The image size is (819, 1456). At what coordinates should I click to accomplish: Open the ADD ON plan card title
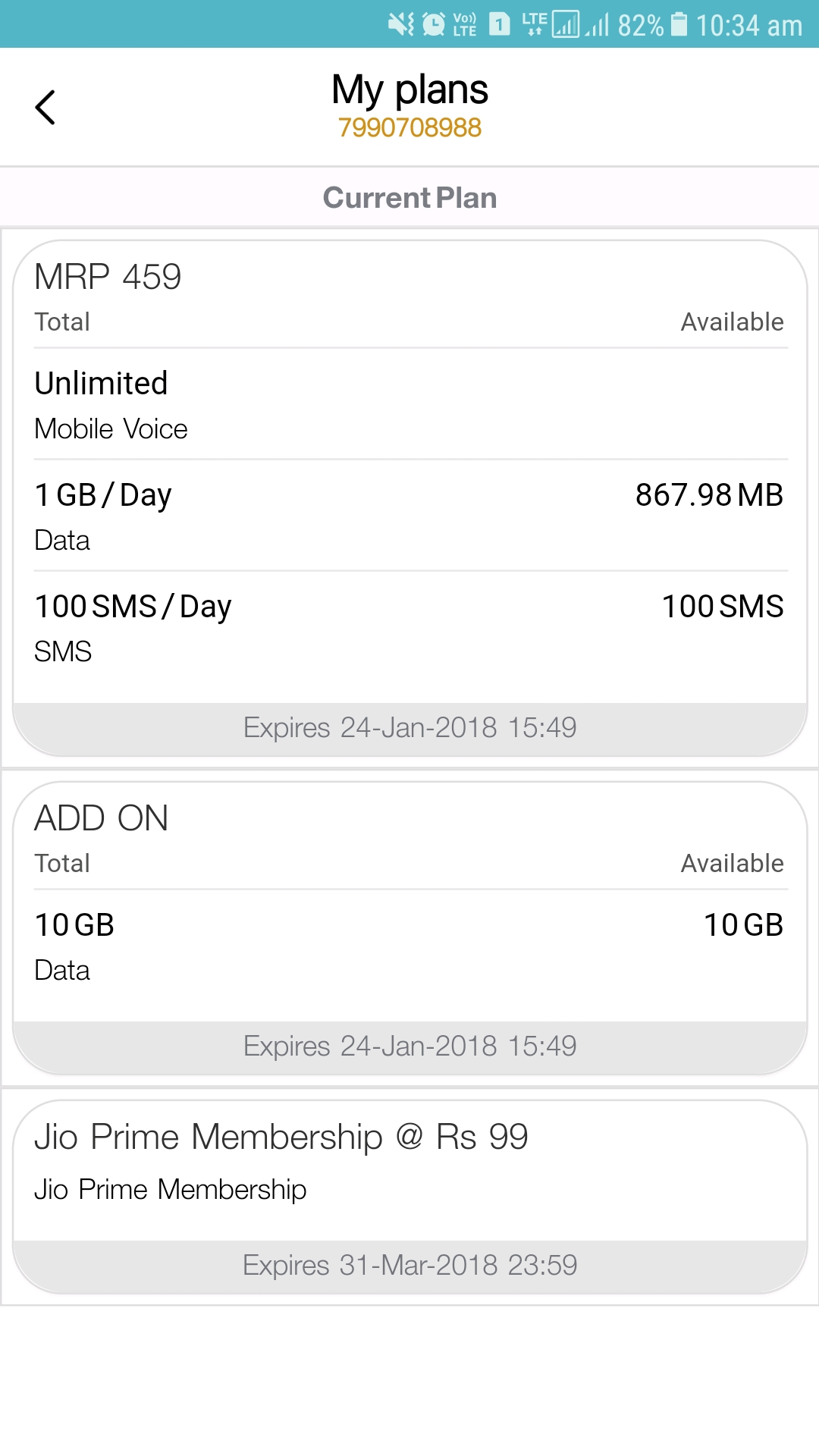[x=102, y=818]
